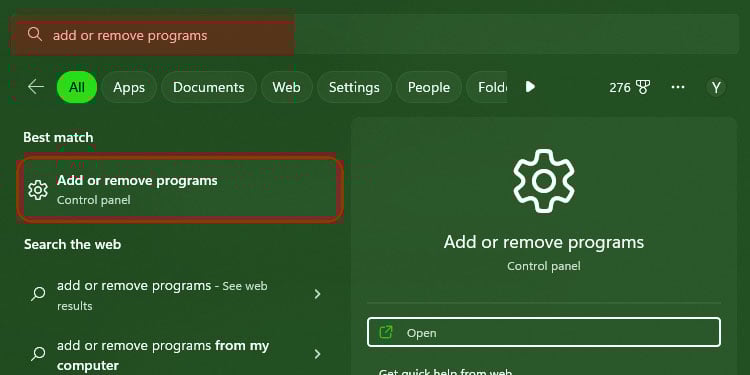Click the magnifier icon of 'See web results' row
This screenshot has height=375, width=750.
[x=38, y=293]
